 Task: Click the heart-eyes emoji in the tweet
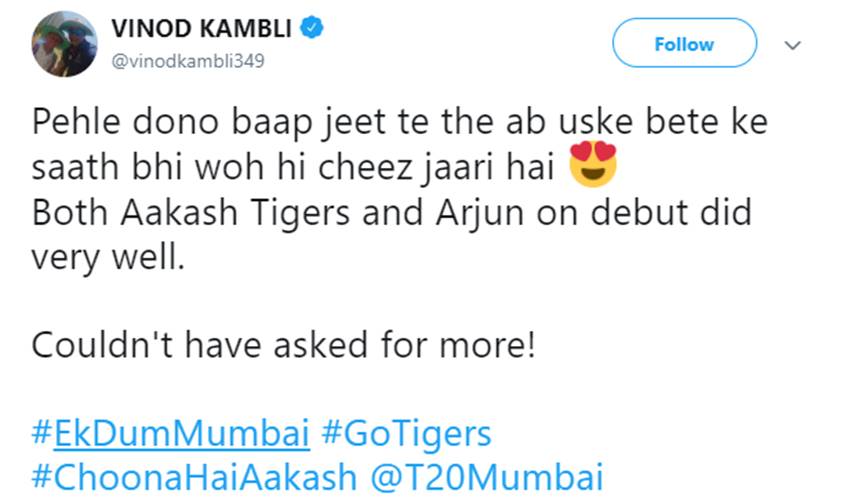click(593, 164)
